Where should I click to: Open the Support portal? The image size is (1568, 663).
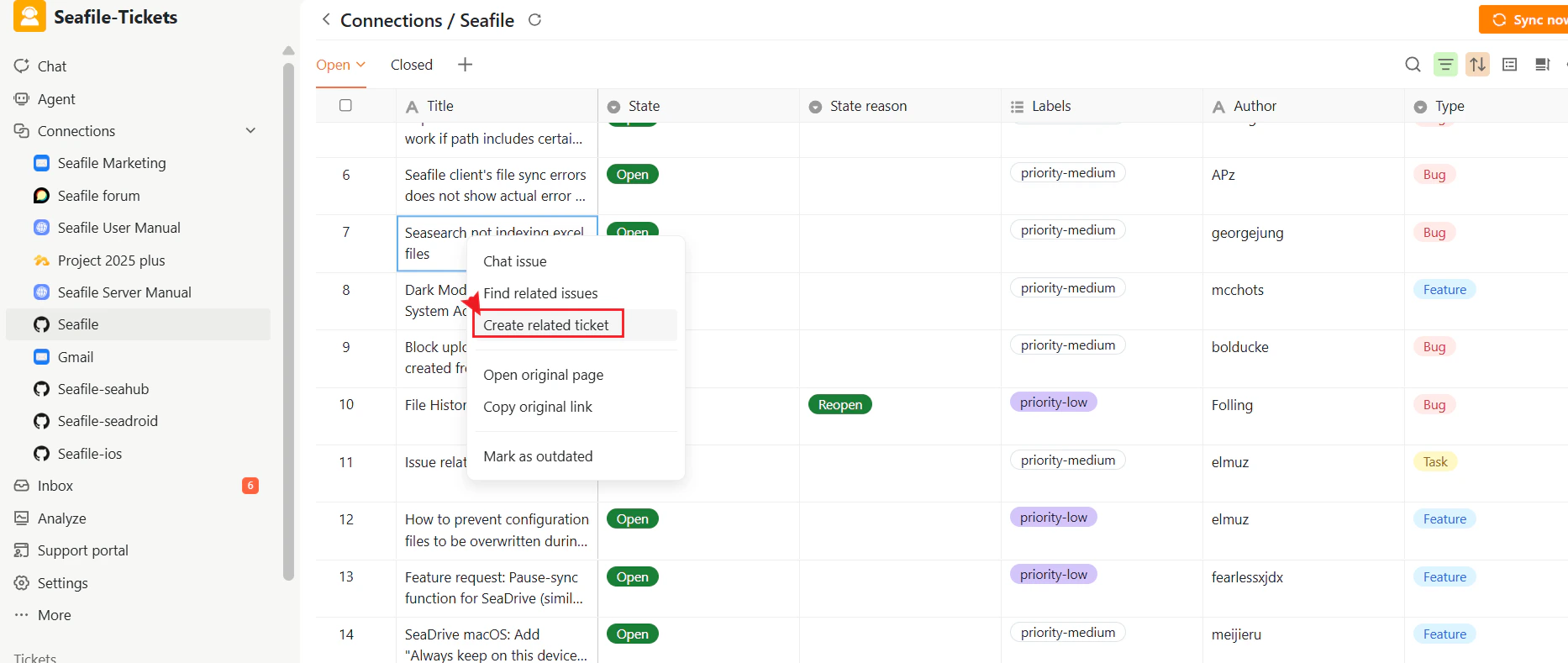coord(82,550)
